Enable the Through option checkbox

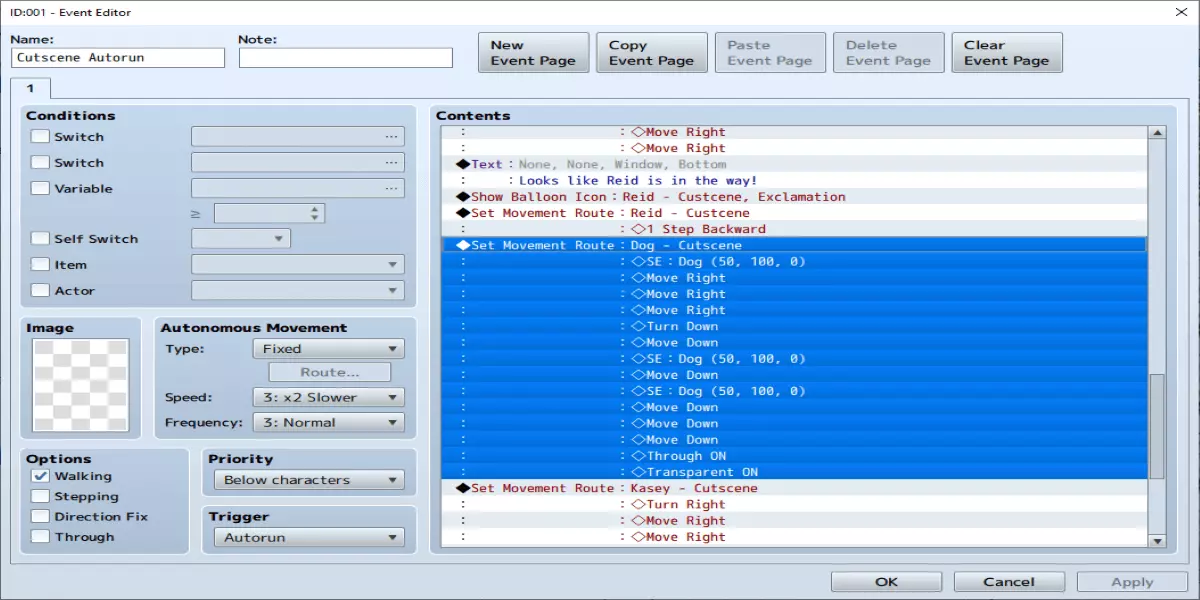[x=40, y=537]
